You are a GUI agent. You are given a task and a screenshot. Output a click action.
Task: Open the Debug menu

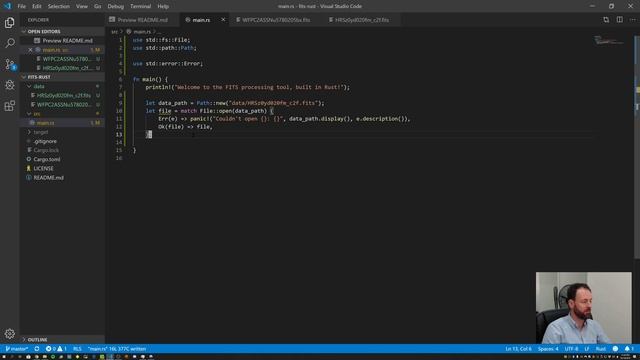pyautogui.click(x=116, y=6)
